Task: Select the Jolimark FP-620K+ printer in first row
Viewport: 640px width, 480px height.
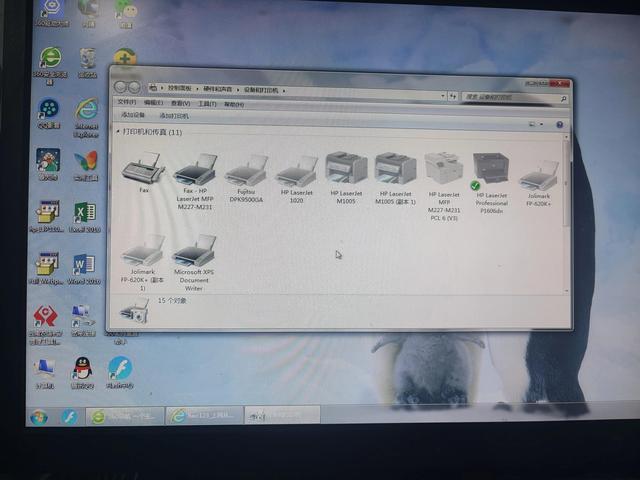Action: [x=539, y=183]
